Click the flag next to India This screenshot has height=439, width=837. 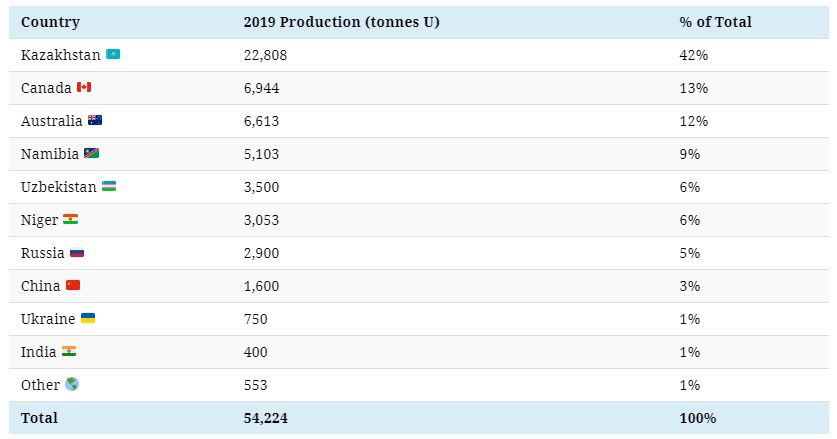tap(69, 352)
